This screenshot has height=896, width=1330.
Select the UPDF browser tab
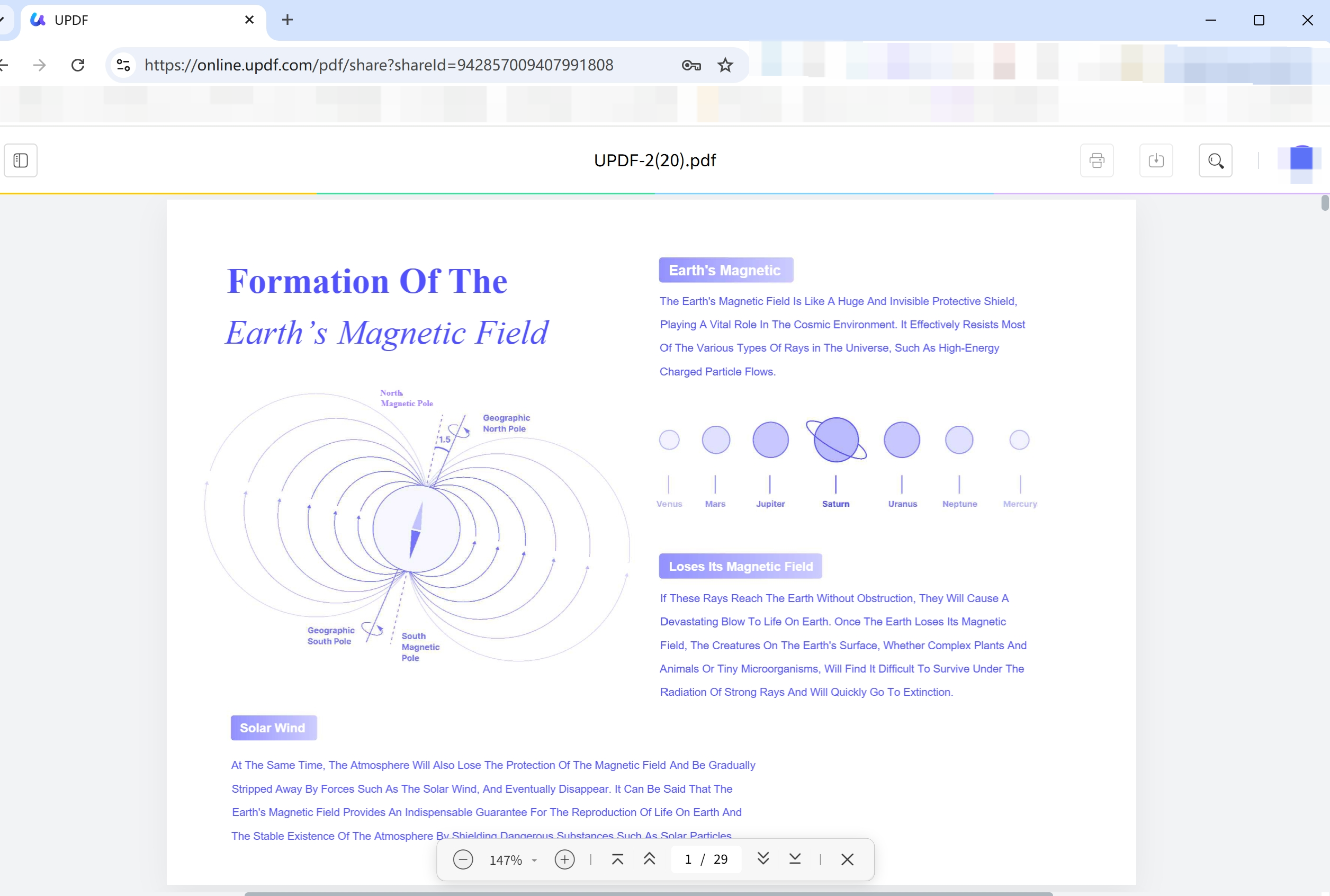click(143, 21)
